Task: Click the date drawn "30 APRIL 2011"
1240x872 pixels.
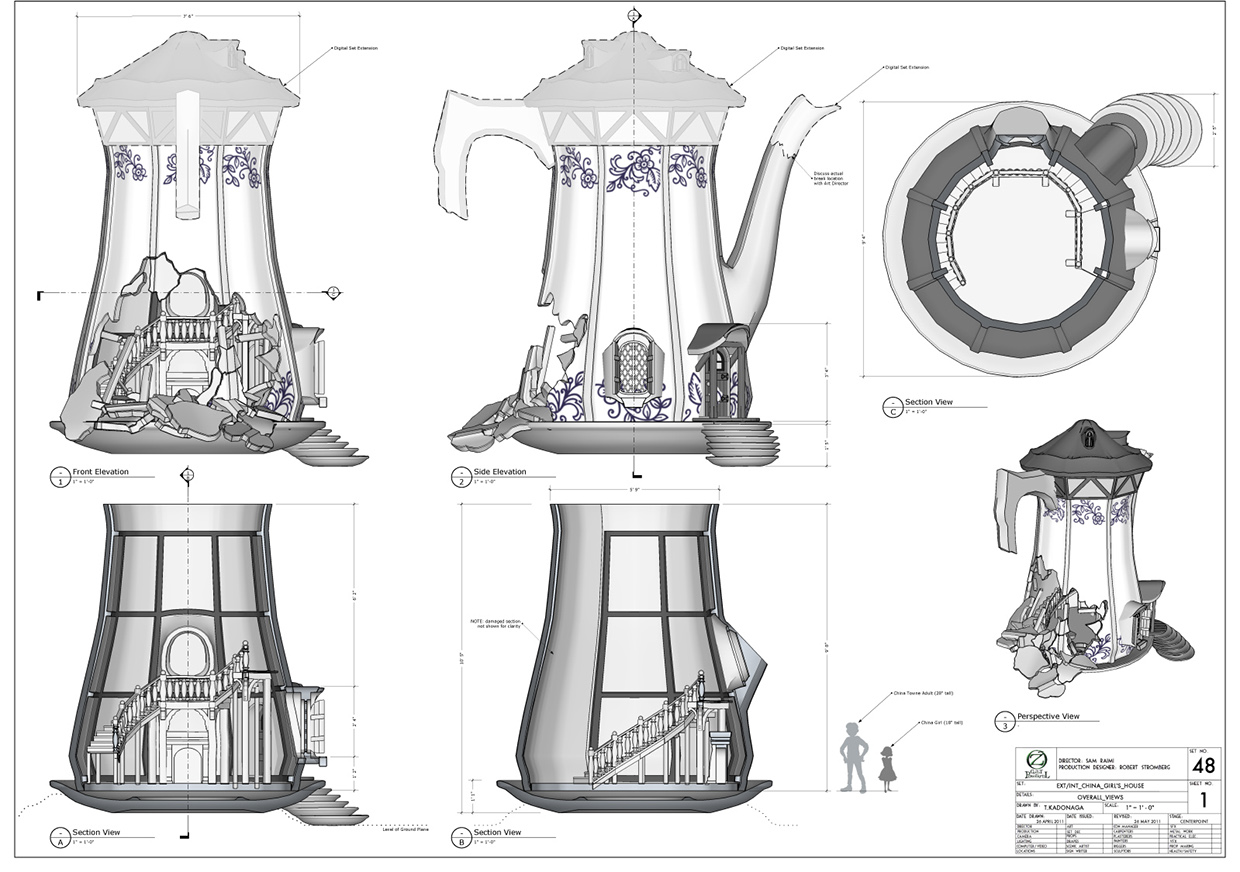Action: (1052, 820)
